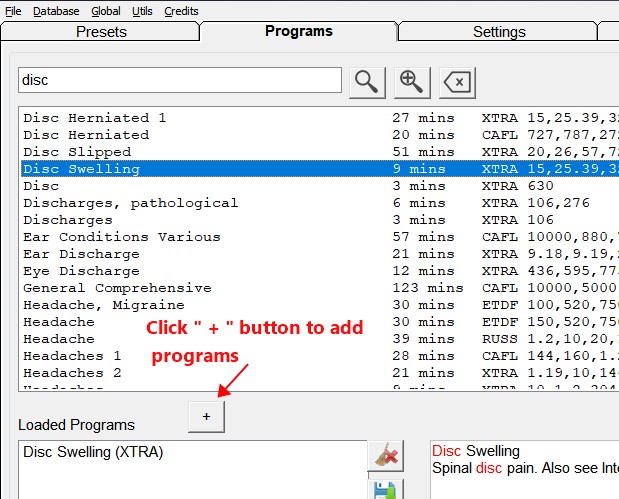Select the Disc Slipped program
The image size is (619, 499).
click(x=77, y=152)
